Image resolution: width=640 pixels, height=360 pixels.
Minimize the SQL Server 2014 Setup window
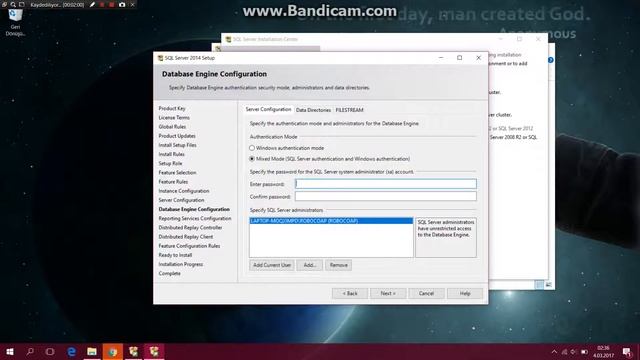[441, 58]
